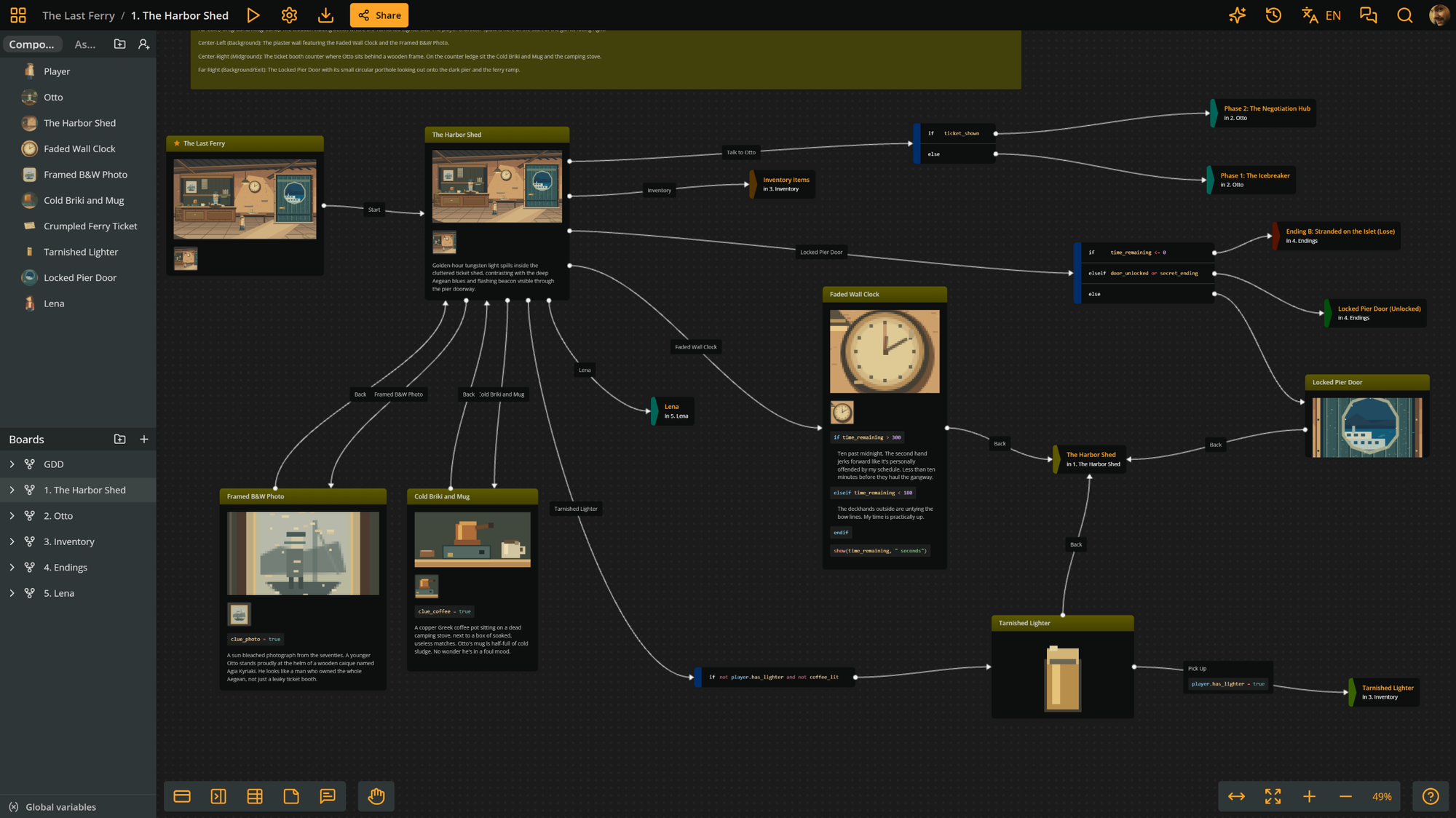Select the Otto component
1456x818 pixels.
point(78,97)
